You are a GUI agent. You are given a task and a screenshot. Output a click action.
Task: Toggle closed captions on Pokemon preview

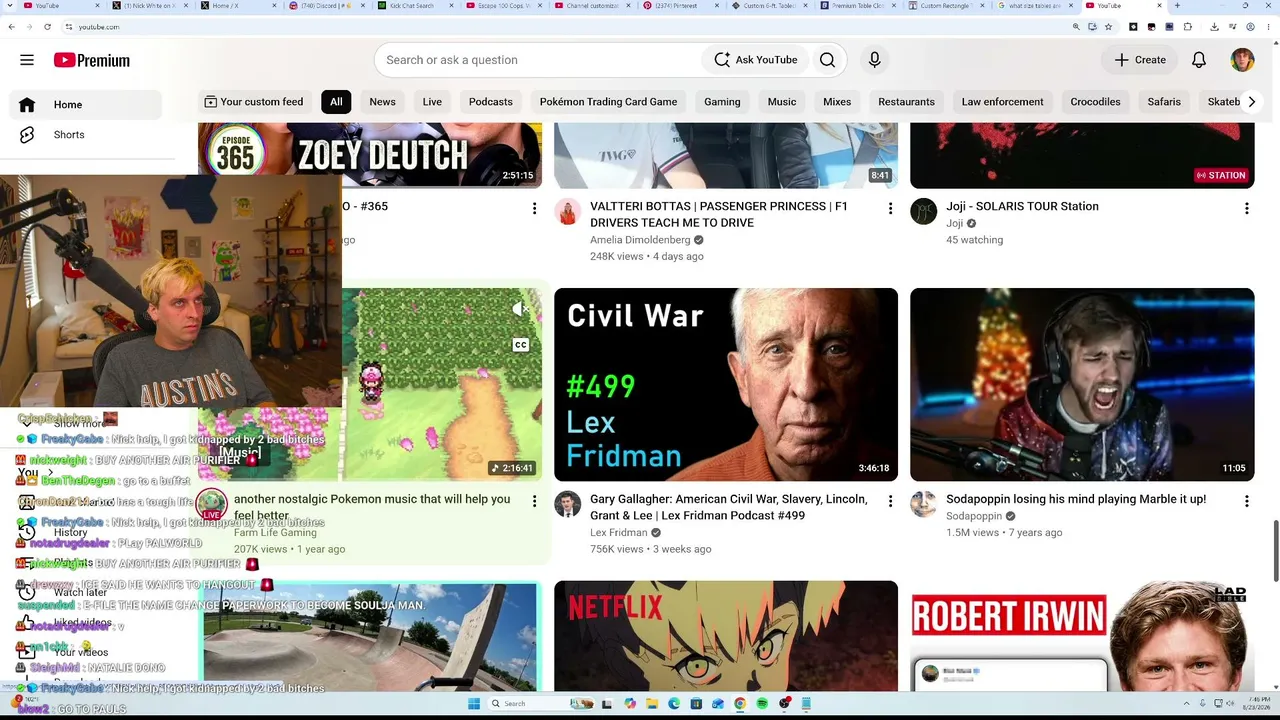pyautogui.click(x=520, y=345)
